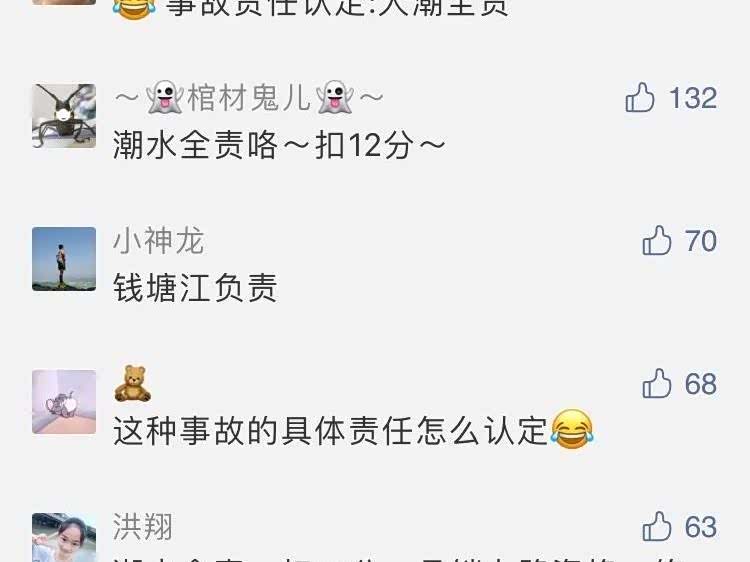The height and width of the screenshot is (562, 750).
Task: Like 小神龙's comment with thumbs-up
Action: coord(657,240)
